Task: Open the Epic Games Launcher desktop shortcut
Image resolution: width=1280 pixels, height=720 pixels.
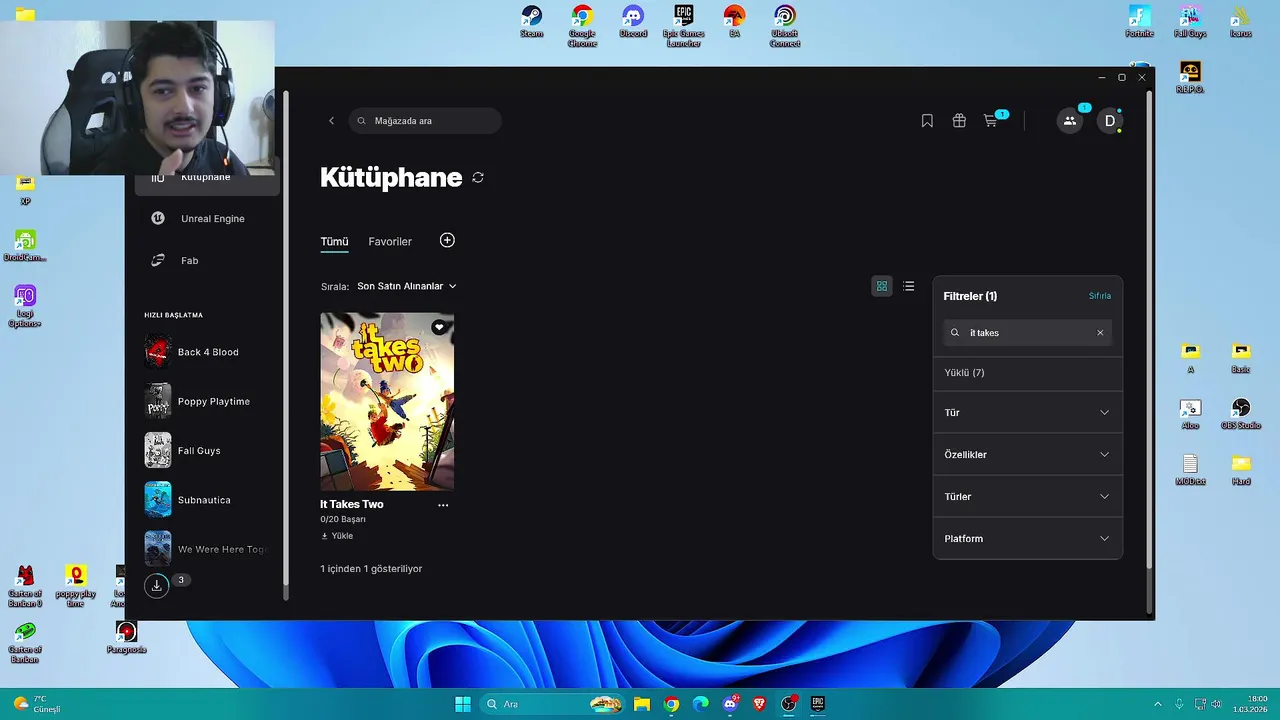Action: coord(684,25)
